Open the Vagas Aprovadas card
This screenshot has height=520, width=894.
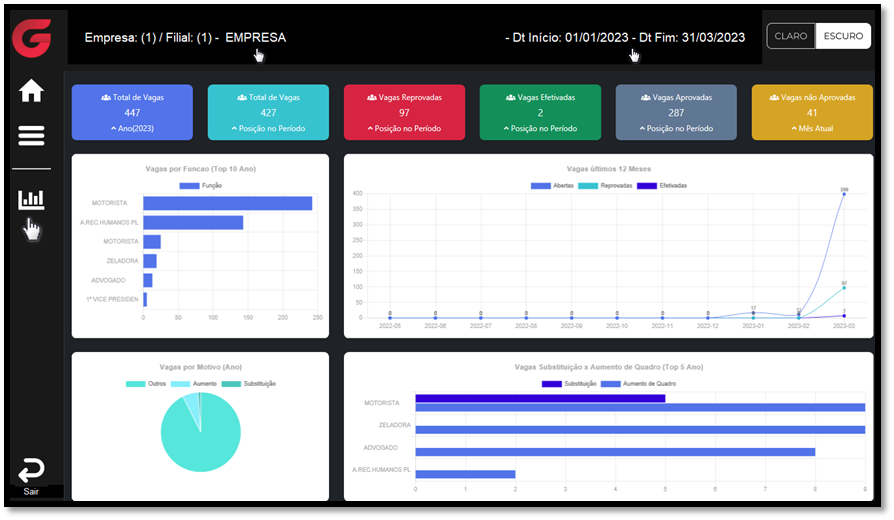click(x=676, y=112)
